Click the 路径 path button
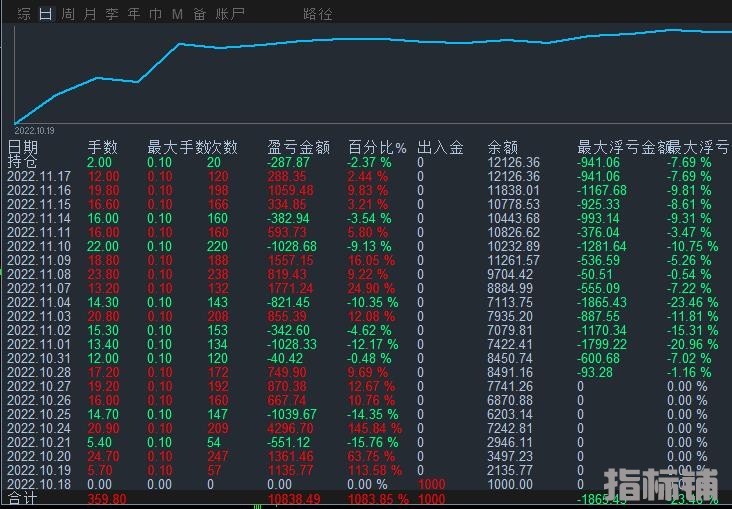Image resolution: width=732 pixels, height=509 pixels. pyautogui.click(x=317, y=14)
